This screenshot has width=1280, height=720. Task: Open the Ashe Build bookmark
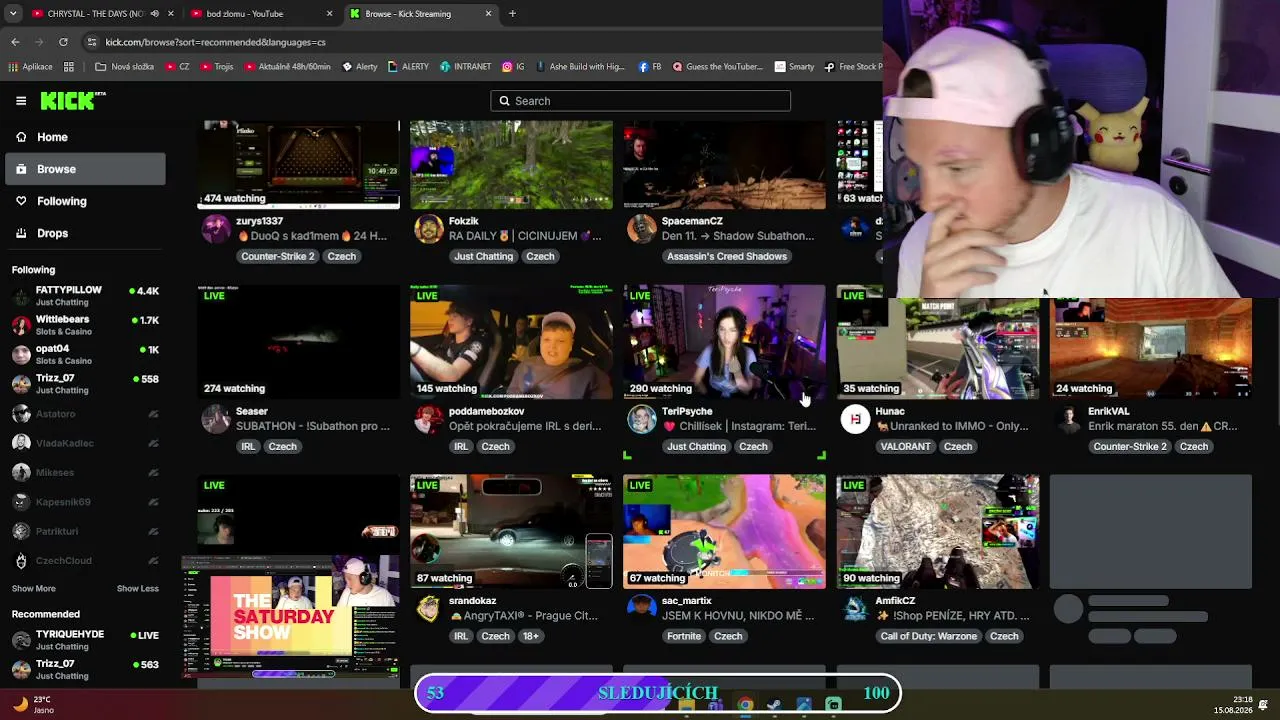(580, 67)
